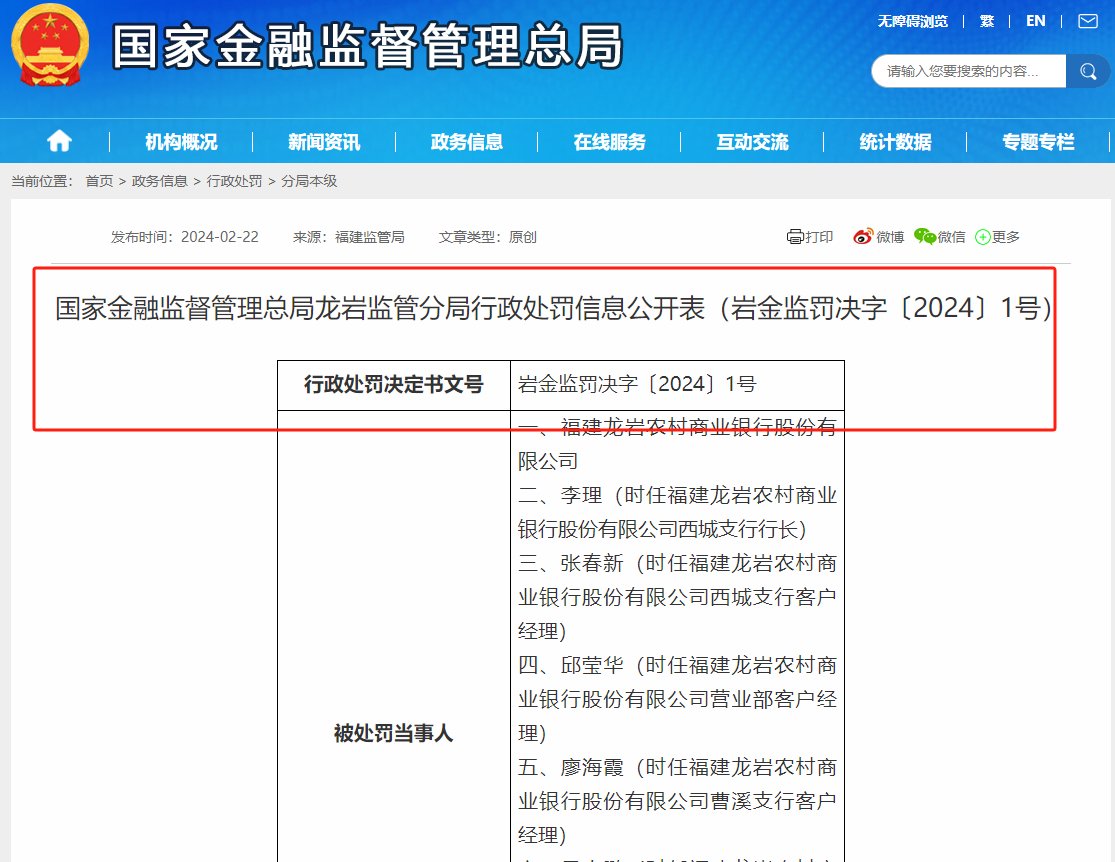The image size is (1115, 862).
Task: Click the search magnifier button
Action: [1089, 71]
